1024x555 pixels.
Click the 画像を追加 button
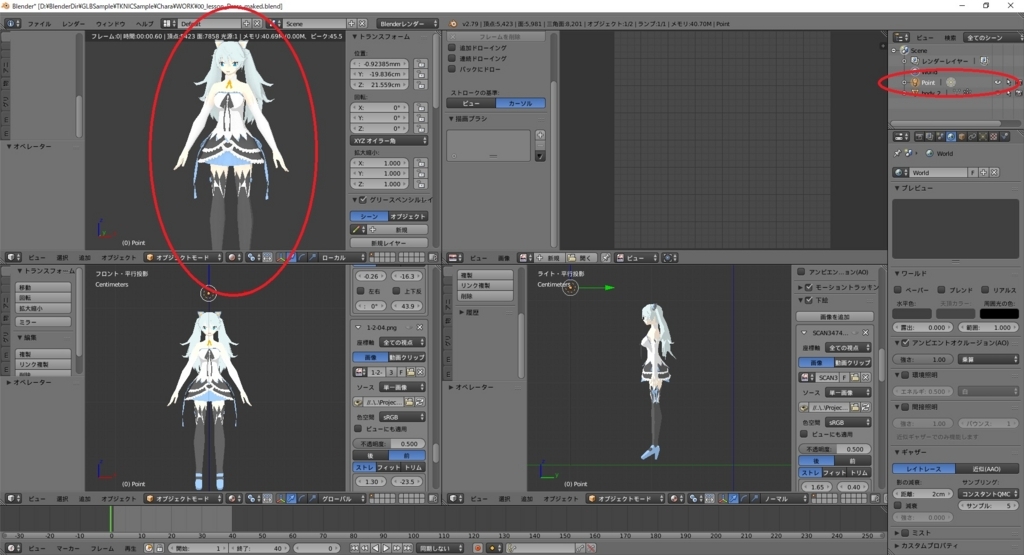(x=835, y=317)
